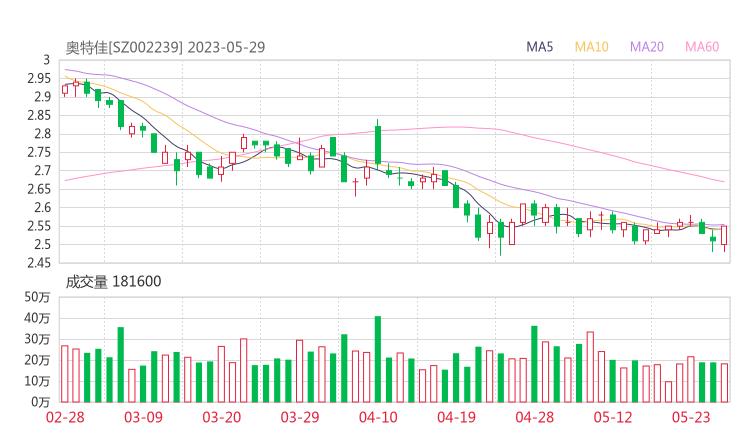Click the MA10 legend label

[591, 47]
